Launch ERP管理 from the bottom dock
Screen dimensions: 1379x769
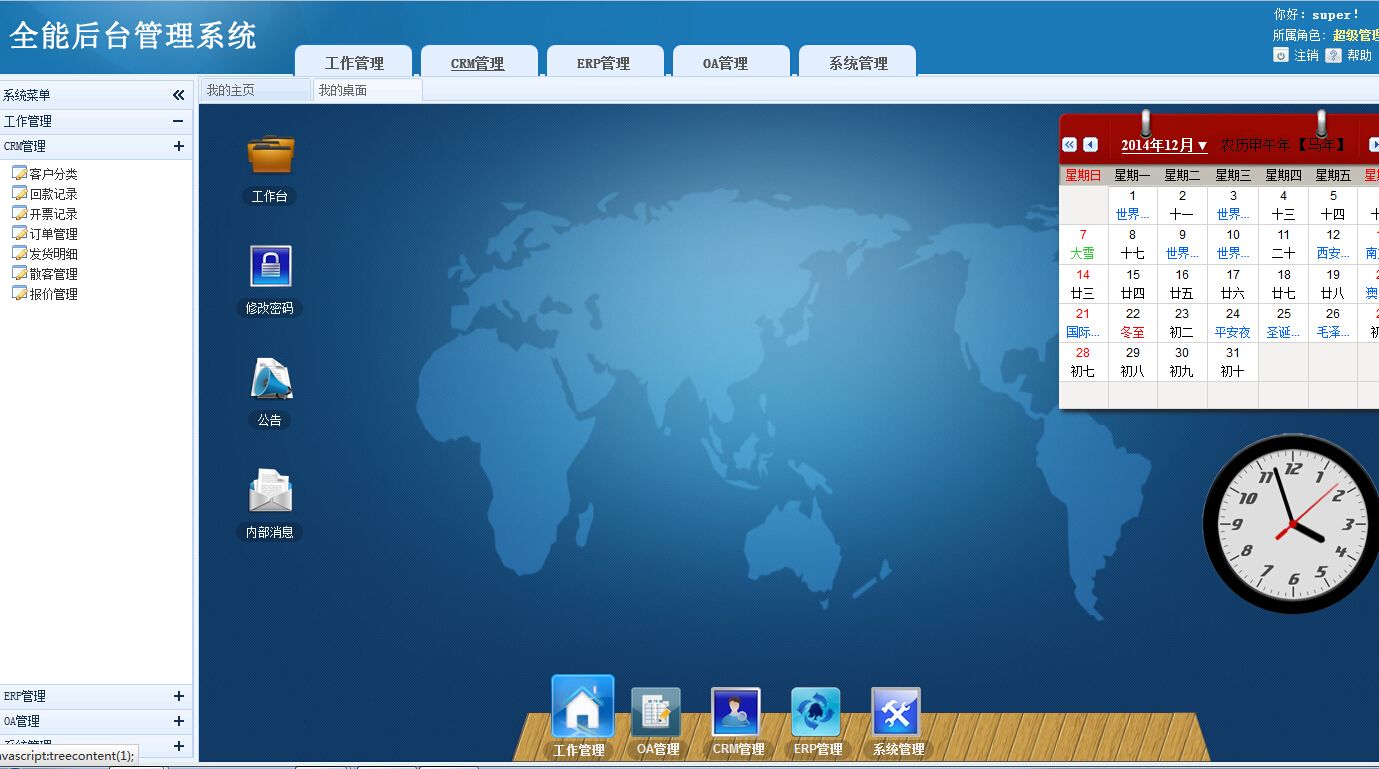[x=817, y=712]
